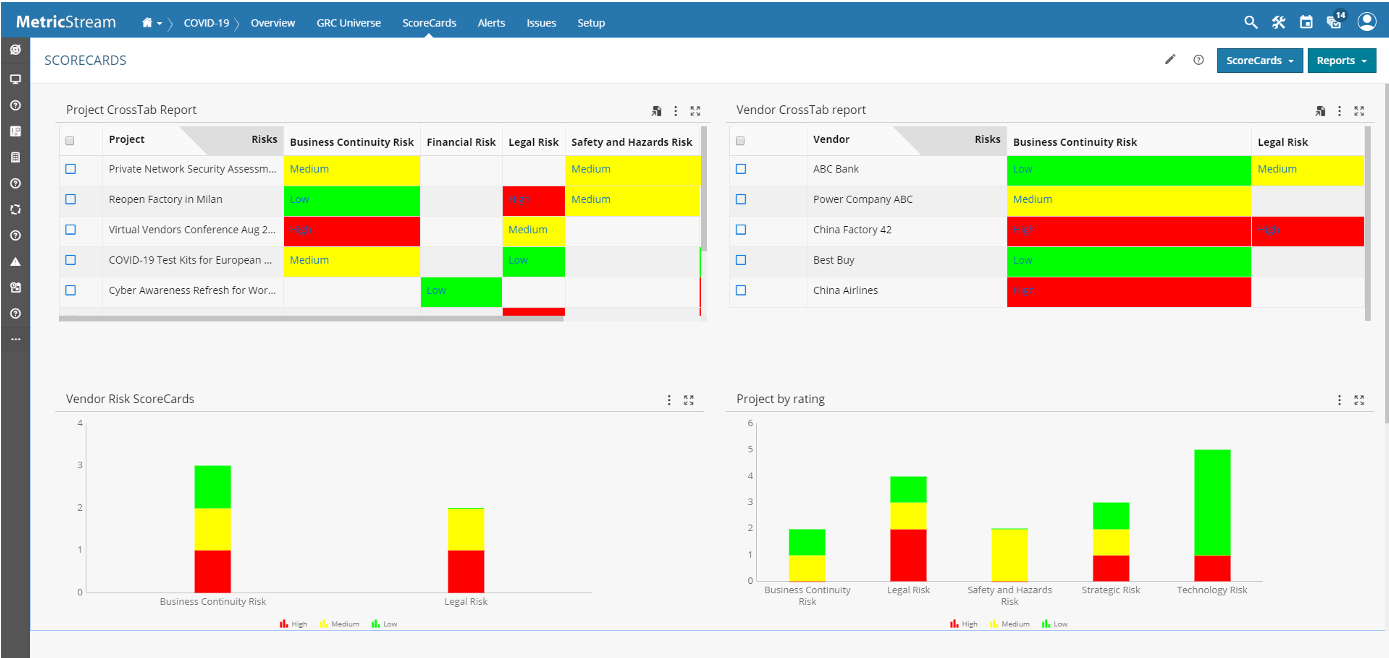
Task: Click the pencil edit icon beside ScoreCards button
Action: (x=1170, y=60)
